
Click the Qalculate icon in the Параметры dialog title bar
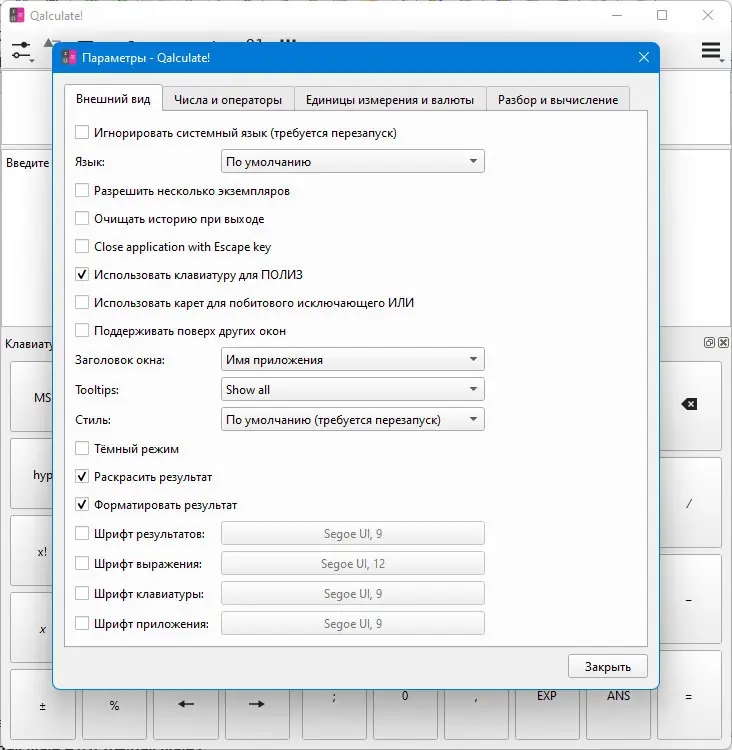click(69, 58)
